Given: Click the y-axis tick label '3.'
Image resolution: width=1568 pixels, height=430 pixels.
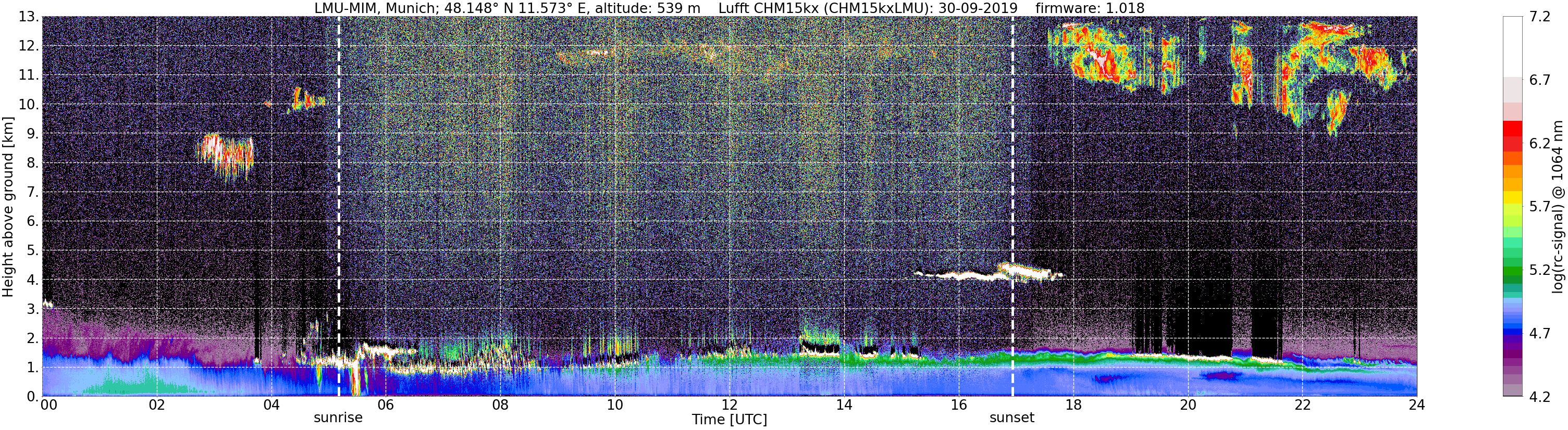Looking at the screenshot, I should coord(32,309).
